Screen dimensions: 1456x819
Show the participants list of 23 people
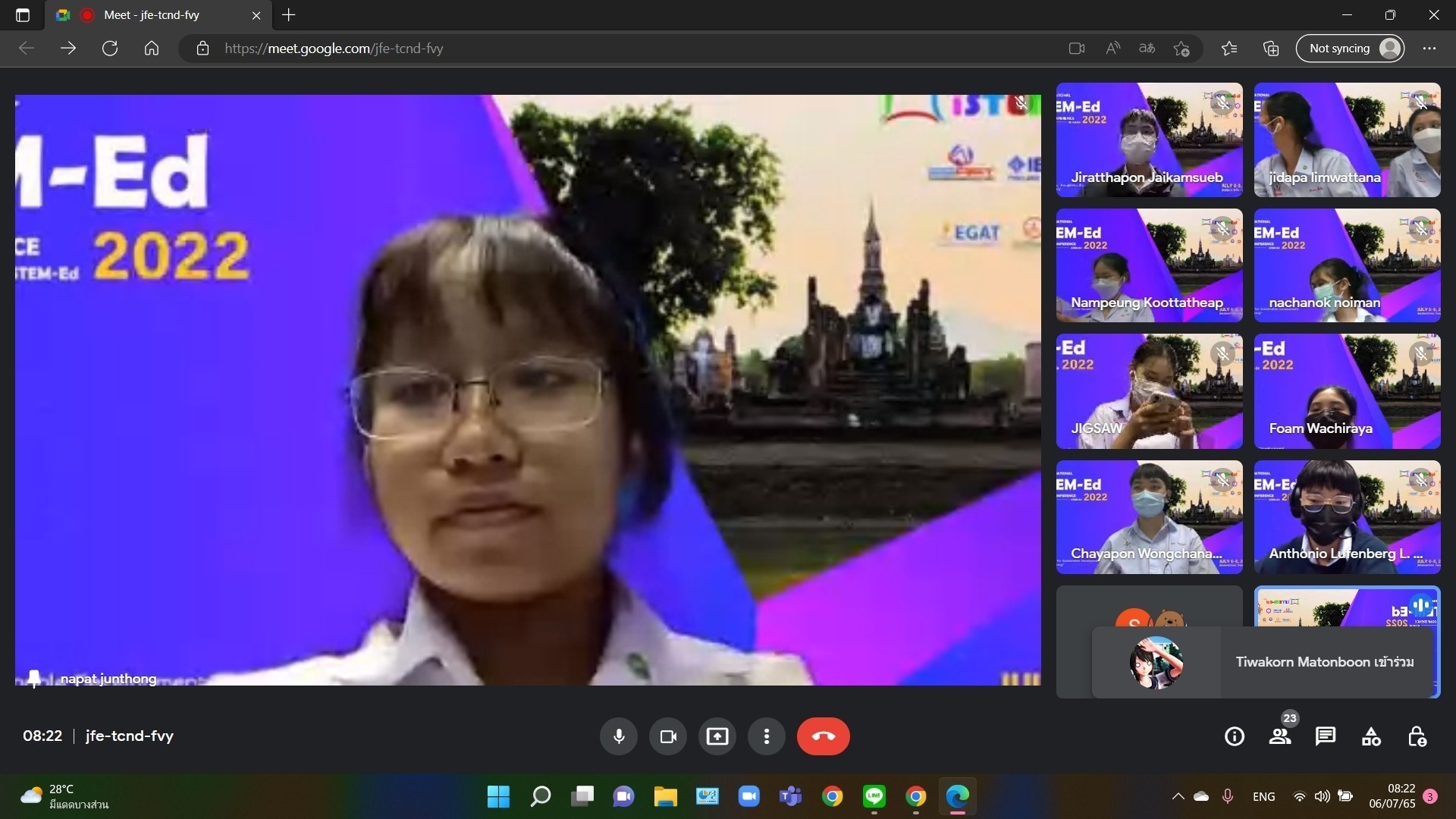click(x=1280, y=736)
